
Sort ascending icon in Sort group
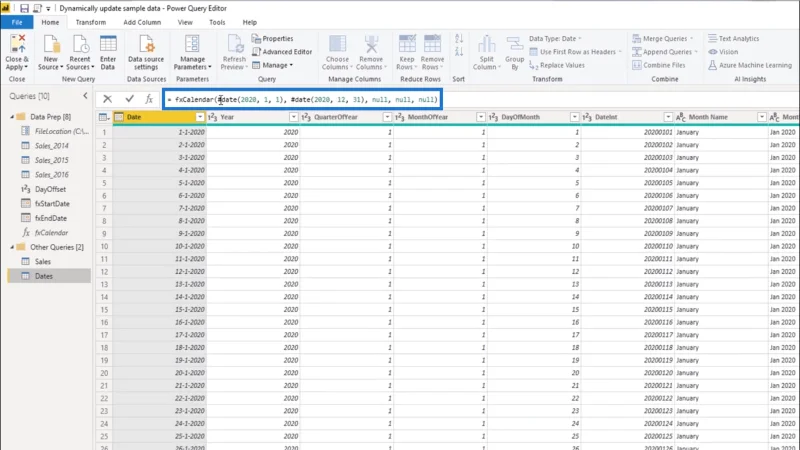click(x=459, y=39)
